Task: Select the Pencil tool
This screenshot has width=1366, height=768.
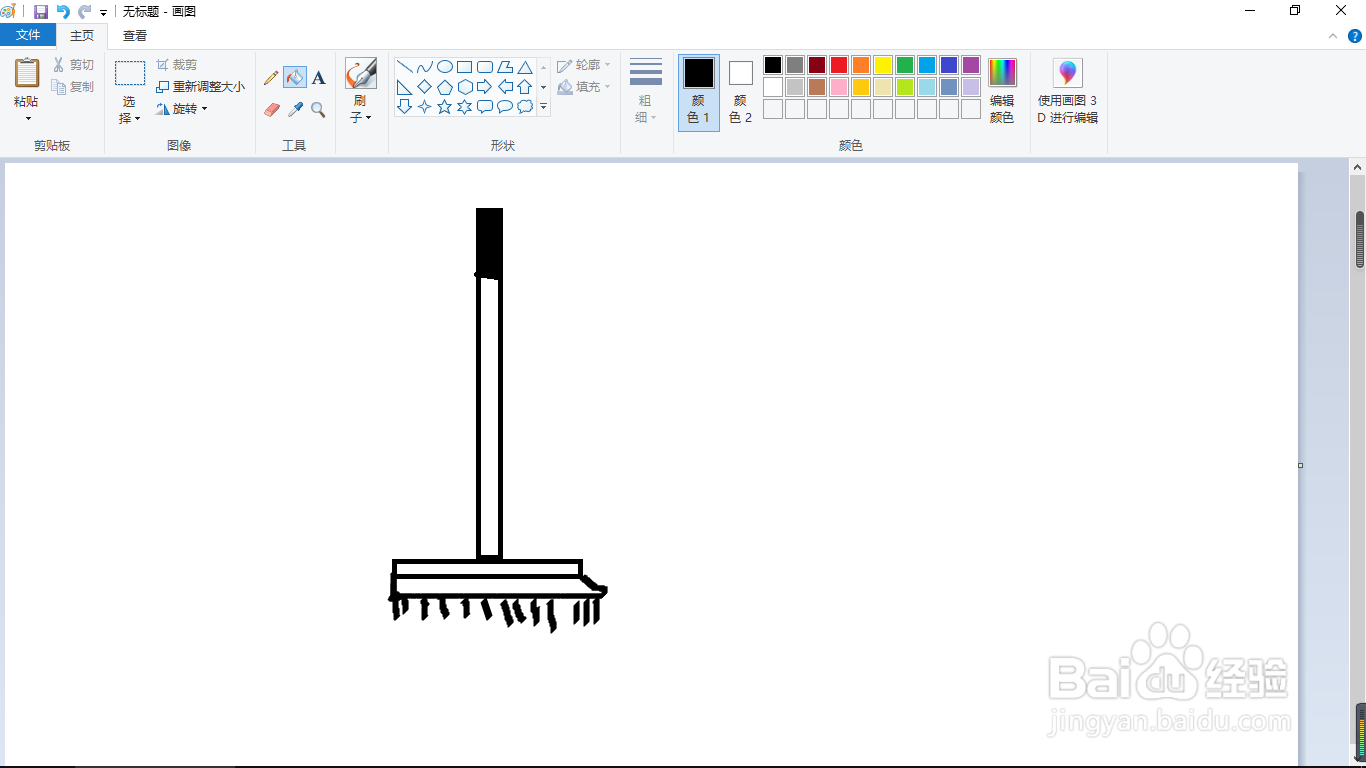Action: (271, 78)
